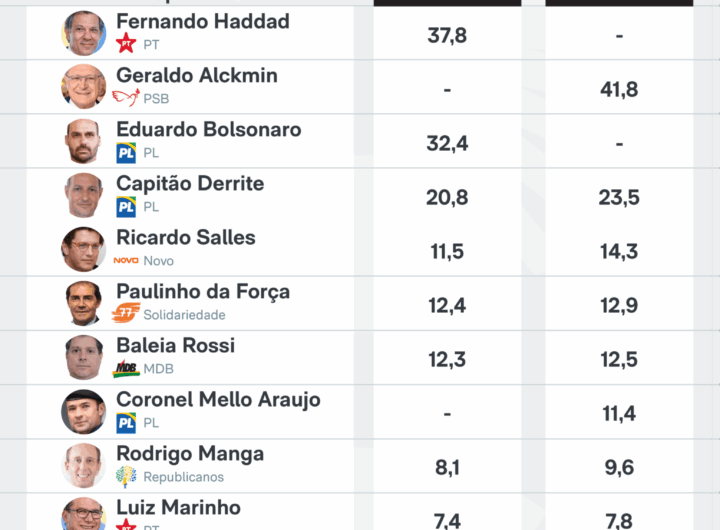The image size is (720, 530).
Task: Click Rodrigo Manga's portrait photo
Action: point(84,465)
